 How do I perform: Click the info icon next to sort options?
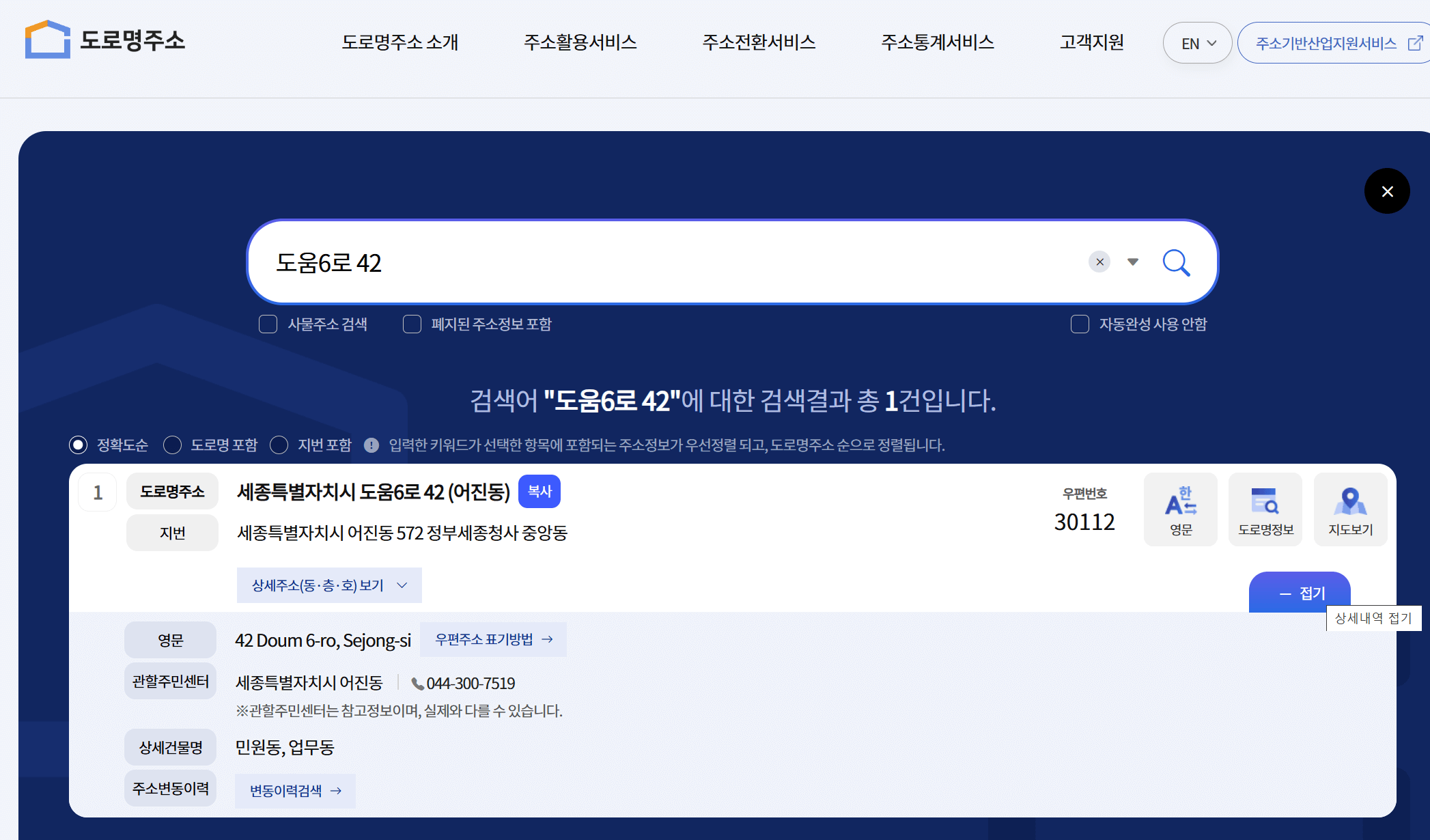coord(371,445)
